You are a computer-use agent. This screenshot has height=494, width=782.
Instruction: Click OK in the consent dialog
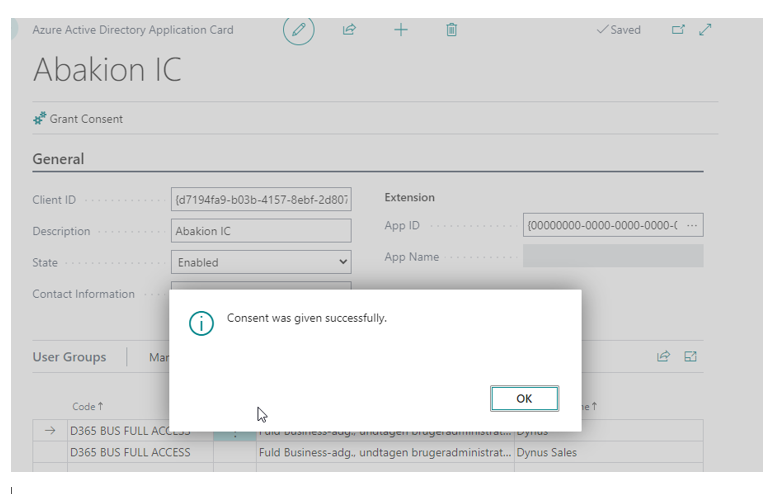point(524,398)
